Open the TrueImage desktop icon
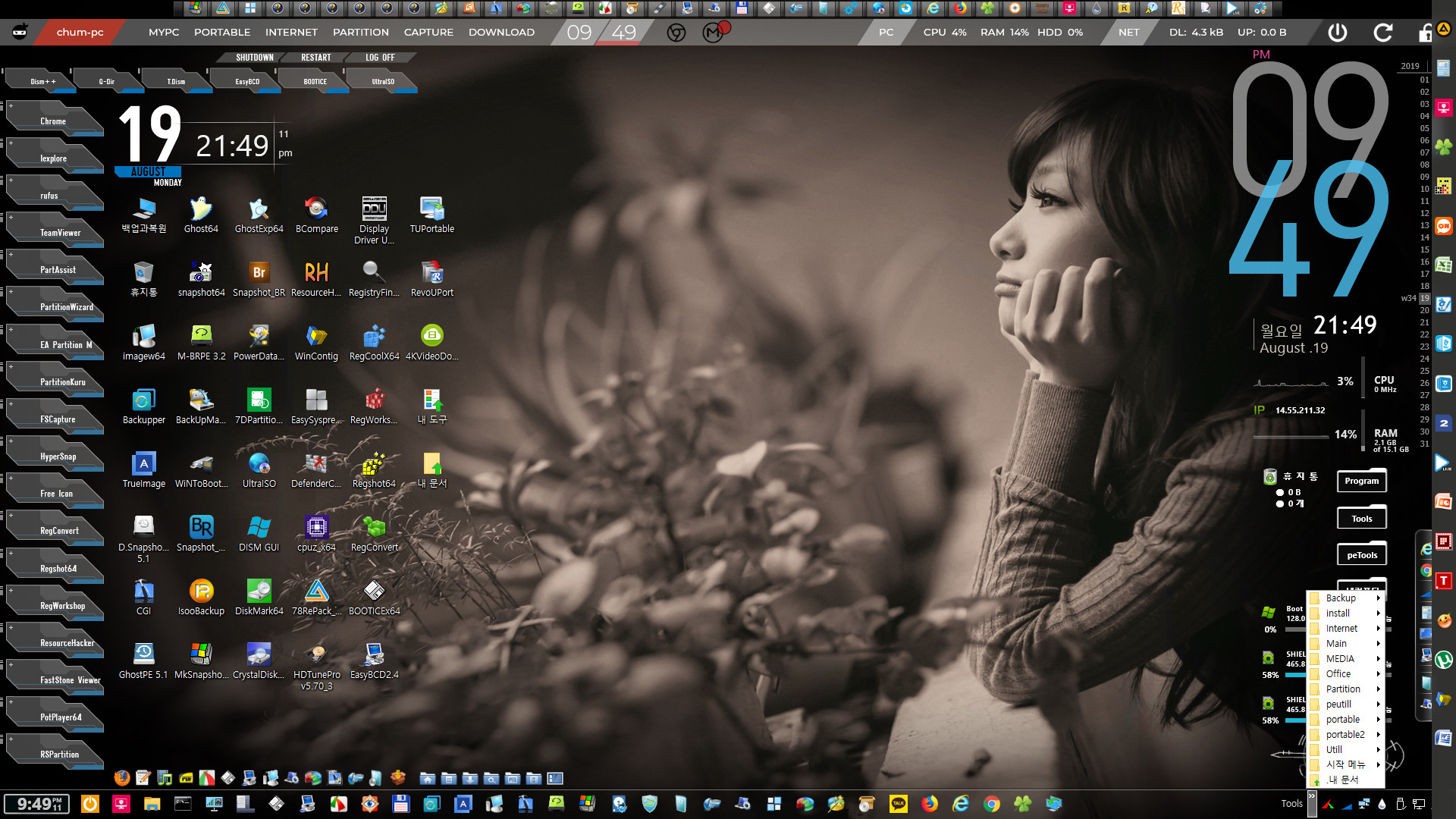Screen dimensions: 1456x819 pyautogui.click(x=143, y=470)
